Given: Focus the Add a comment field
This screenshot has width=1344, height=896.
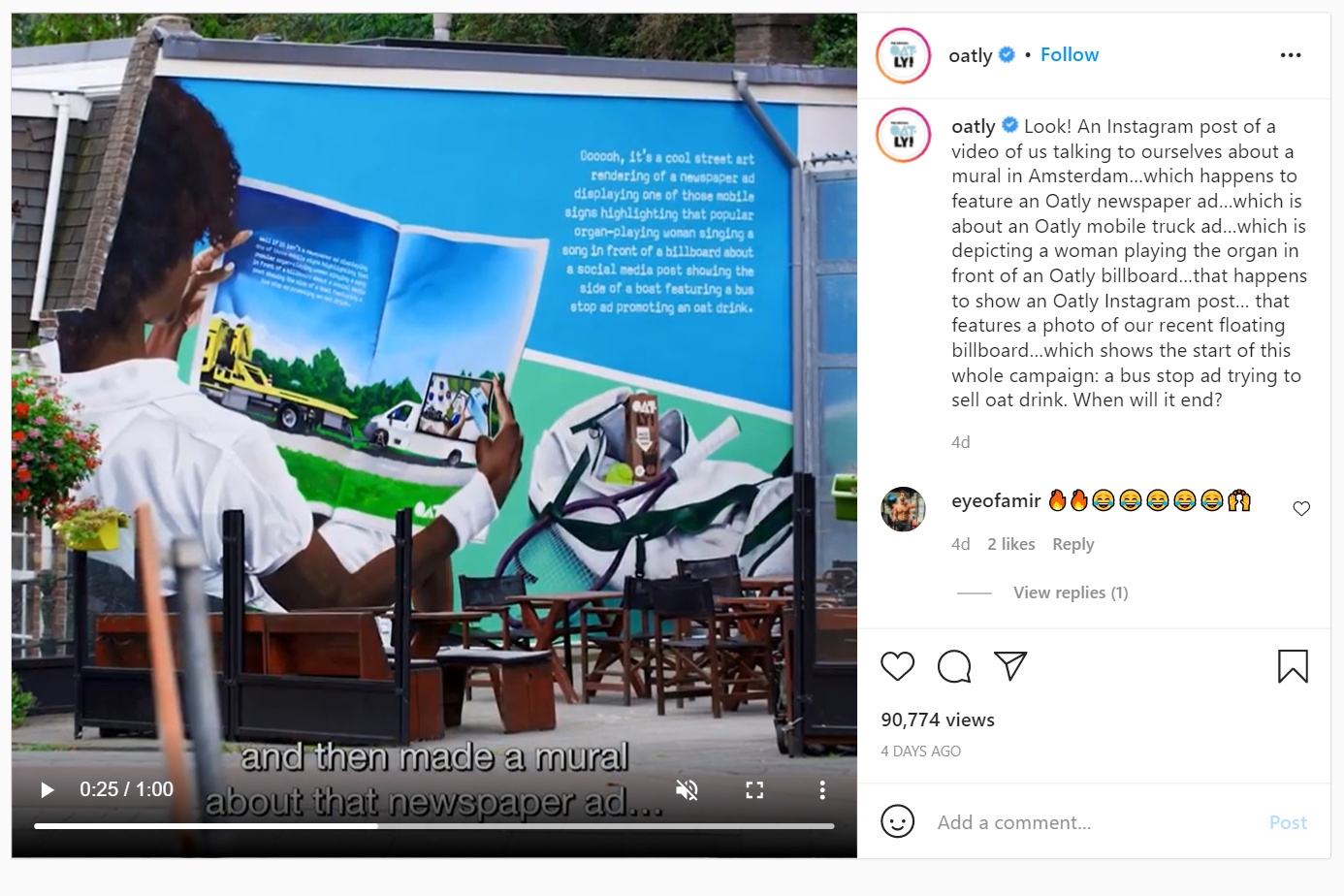Looking at the screenshot, I should click(1092, 822).
